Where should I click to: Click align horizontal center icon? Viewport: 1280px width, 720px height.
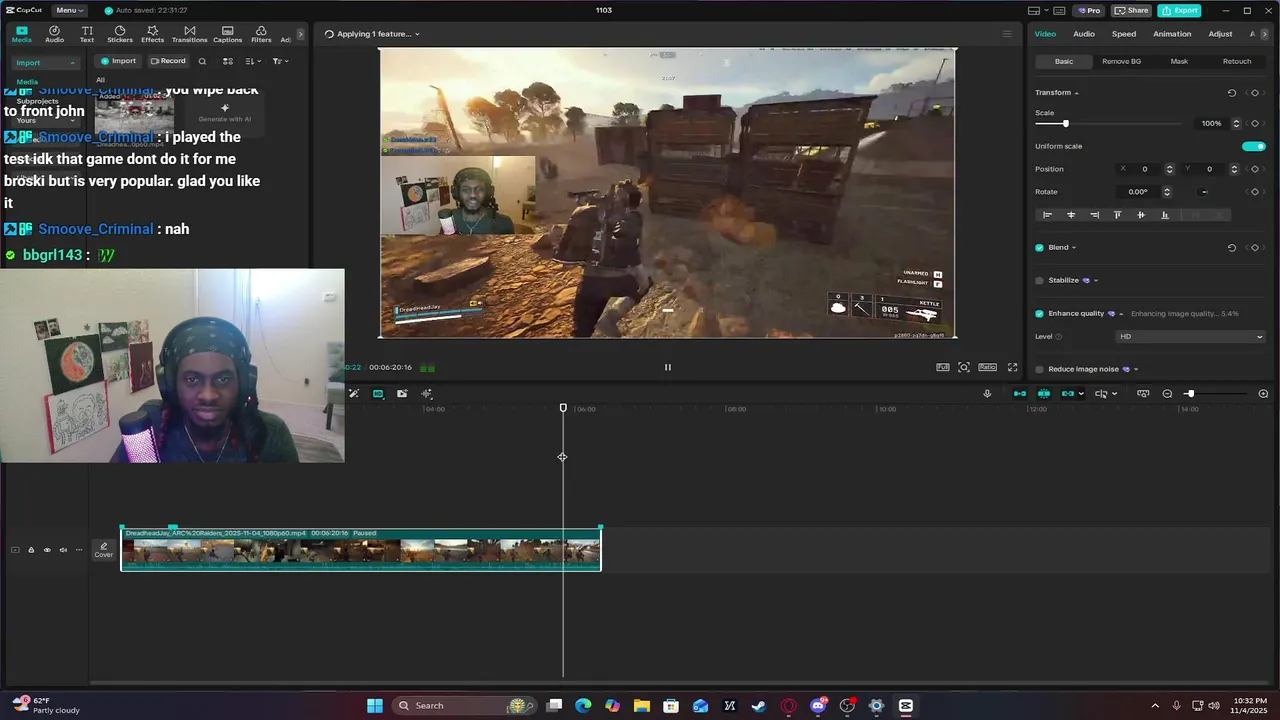(1071, 215)
